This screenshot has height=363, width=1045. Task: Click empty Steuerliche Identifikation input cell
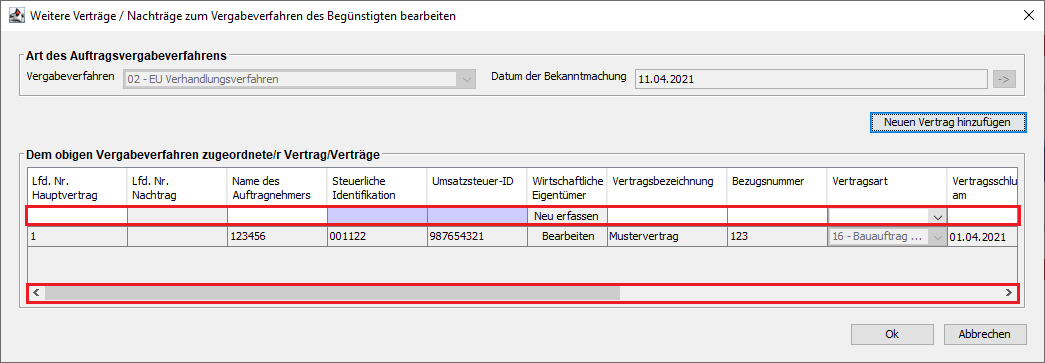point(377,216)
